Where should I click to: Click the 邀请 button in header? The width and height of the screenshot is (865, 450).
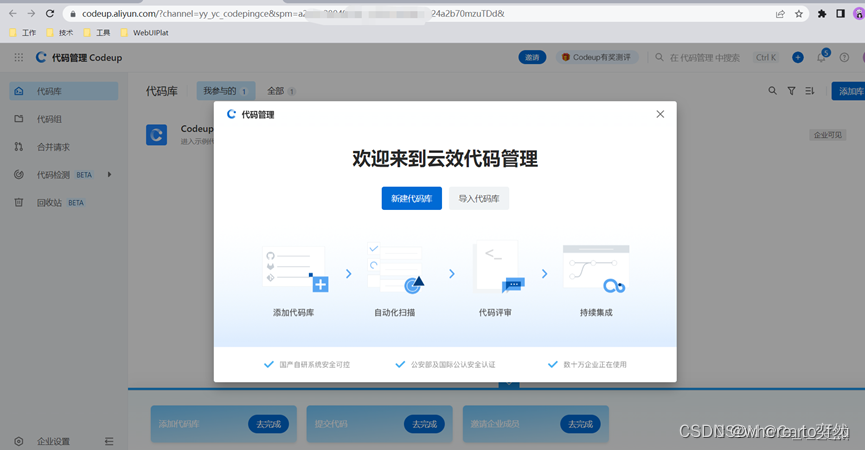(532, 57)
